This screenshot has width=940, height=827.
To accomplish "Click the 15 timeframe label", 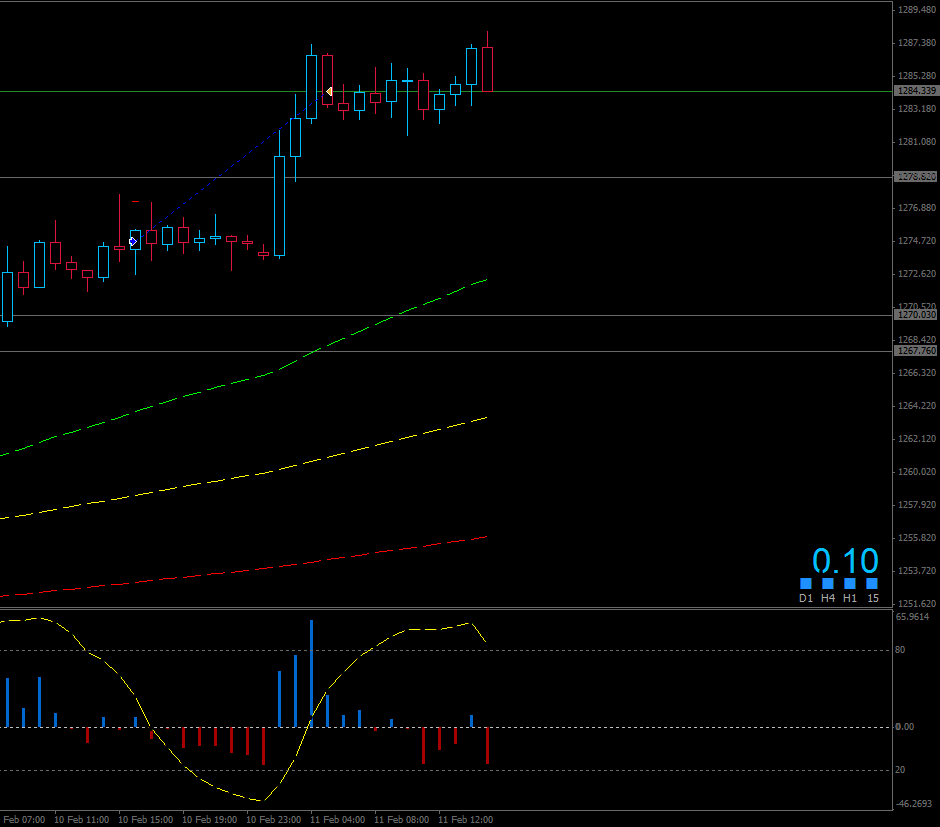I will click(x=873, y=598).
